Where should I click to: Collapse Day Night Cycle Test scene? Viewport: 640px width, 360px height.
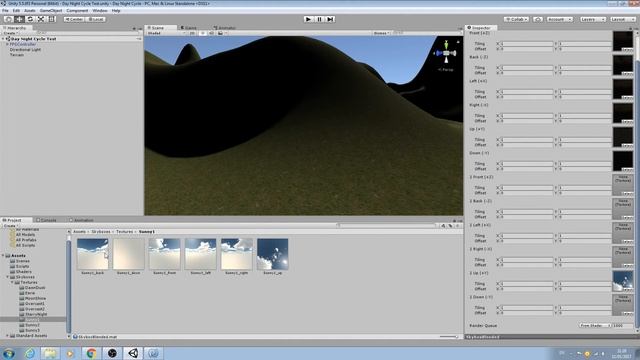pos(3,39)
